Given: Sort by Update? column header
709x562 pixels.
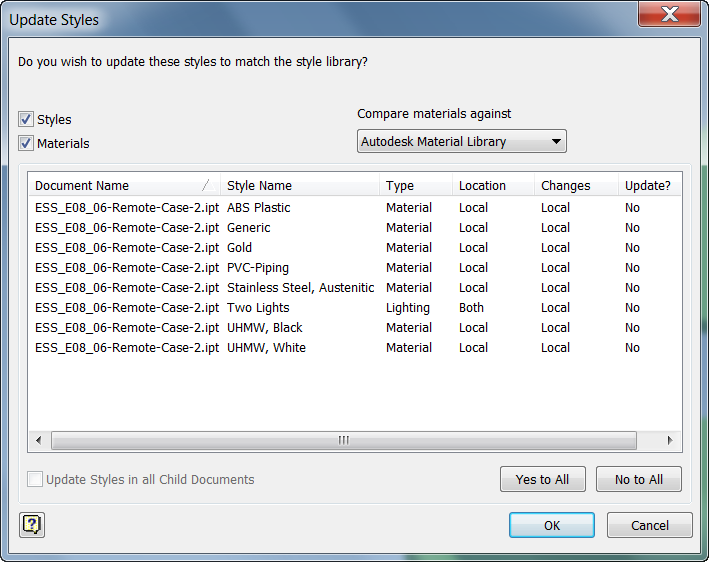Looking at the screenshot, I should pos(650,185).
